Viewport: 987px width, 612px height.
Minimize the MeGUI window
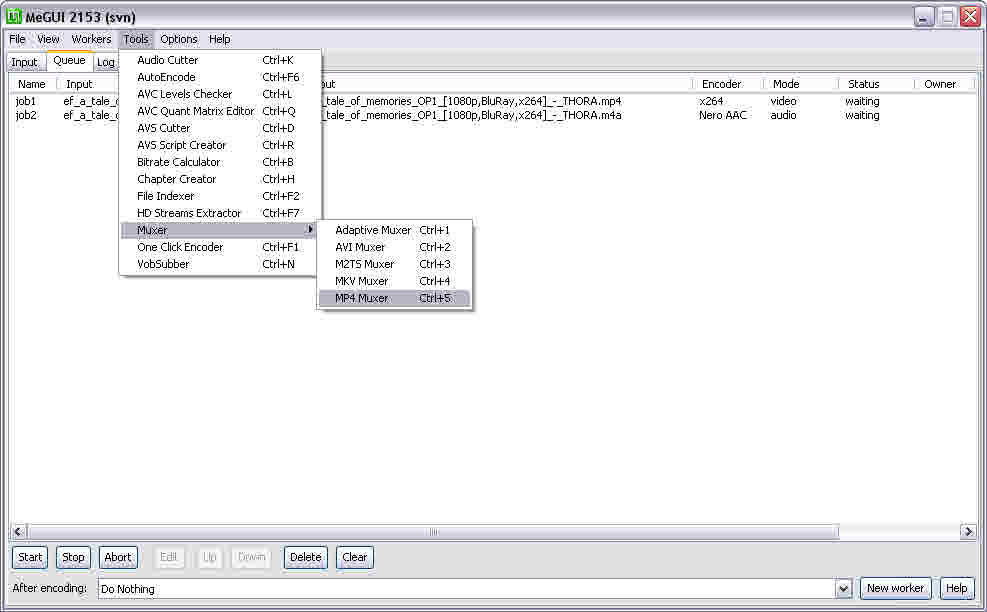(923, 17)
